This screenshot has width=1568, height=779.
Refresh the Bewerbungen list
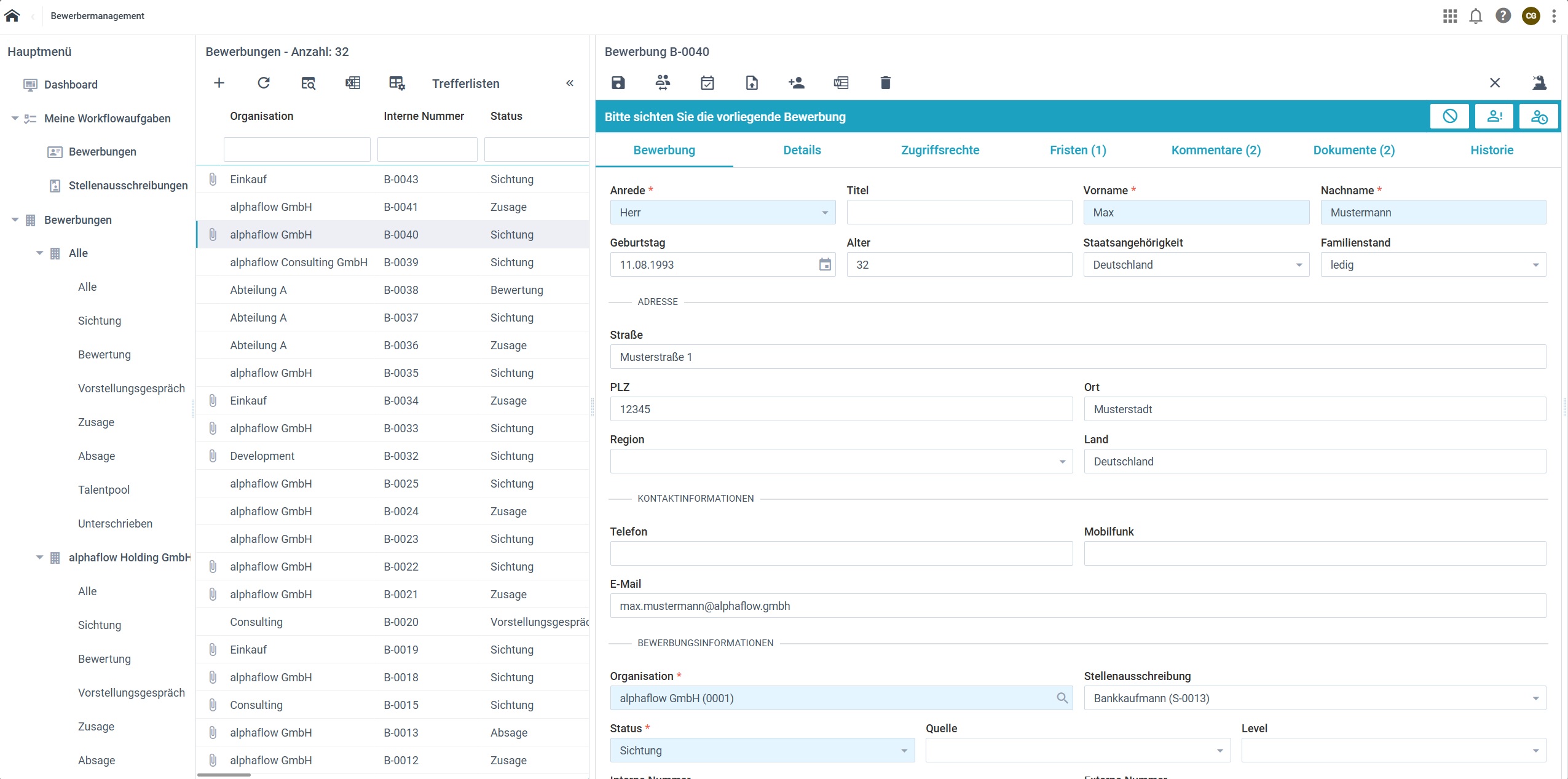click(264, 83)
